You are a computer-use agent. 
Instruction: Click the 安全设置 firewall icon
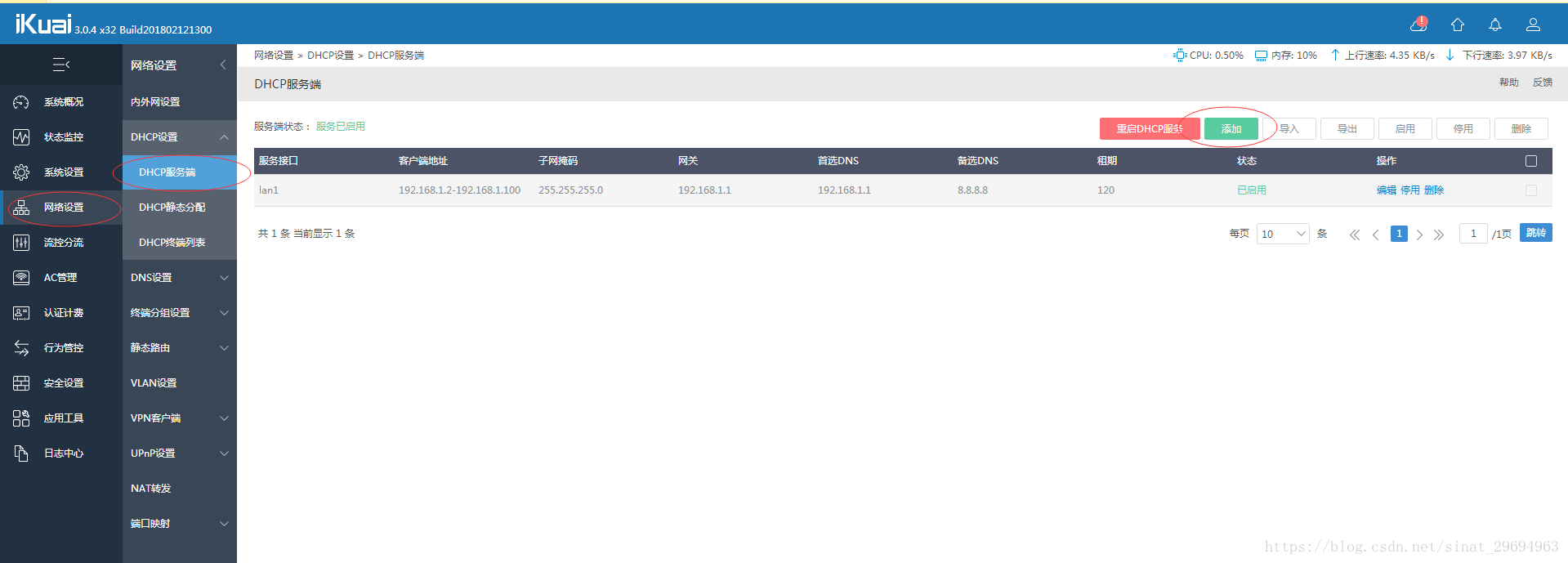click(x=21, y=383)
